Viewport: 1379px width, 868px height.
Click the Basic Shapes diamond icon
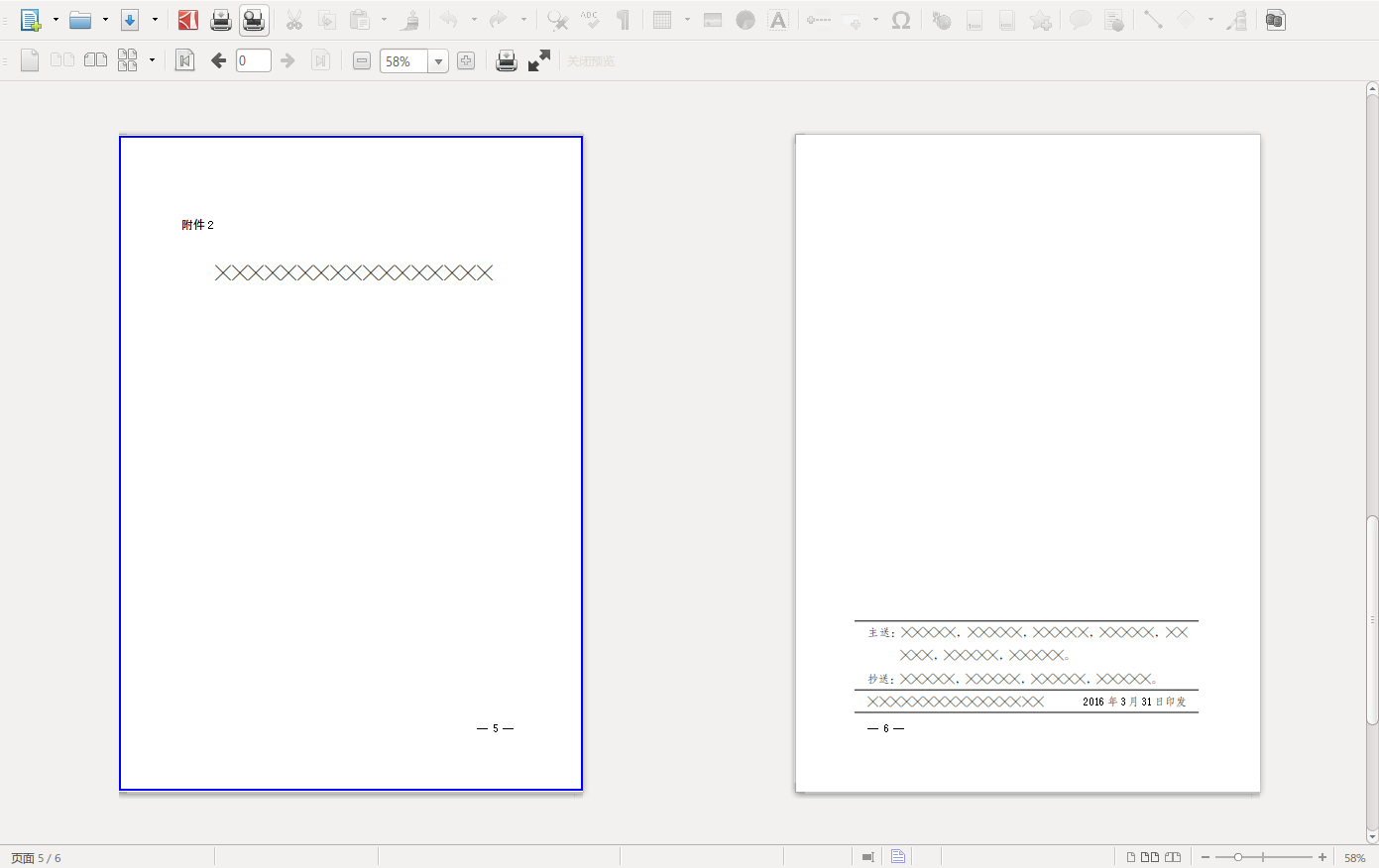[1186, 20]
